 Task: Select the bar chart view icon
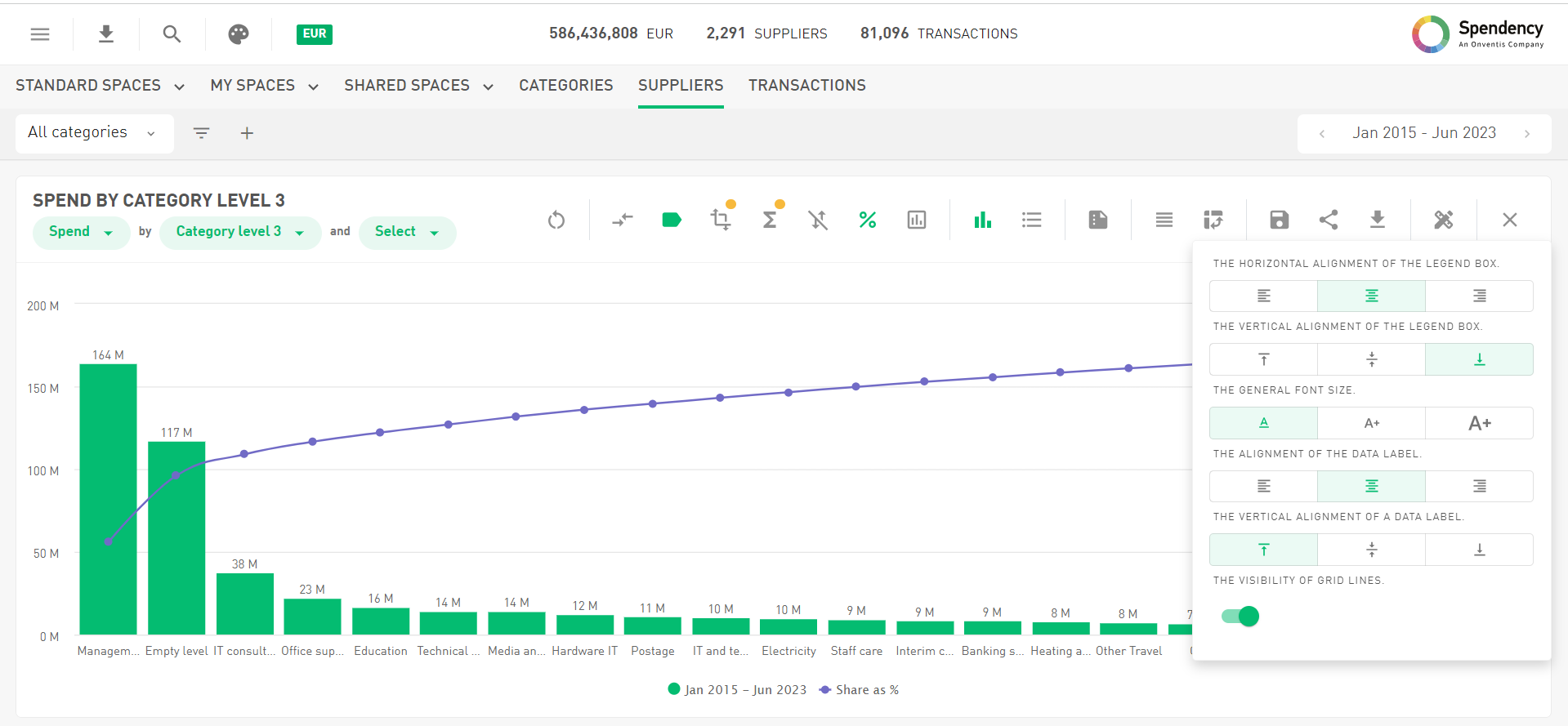click(982, 220)
